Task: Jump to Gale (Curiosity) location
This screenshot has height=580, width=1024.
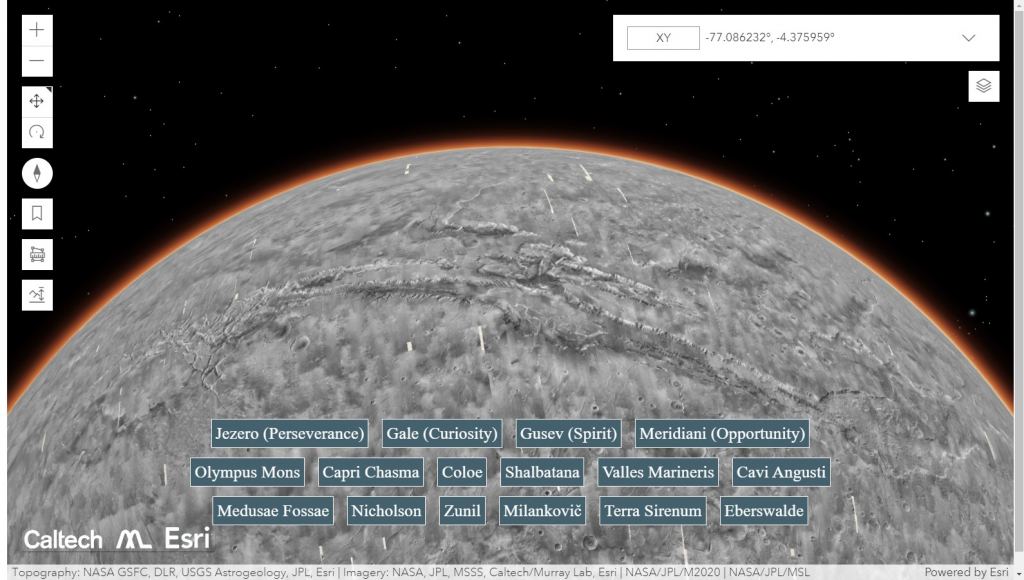Action: coord(442,433)
